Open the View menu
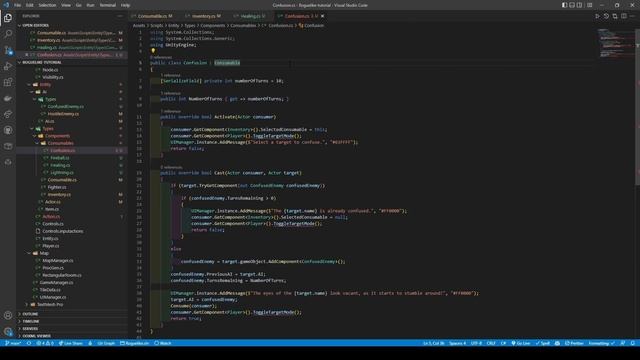This screenshot has width=640, height=360. coord(66,5)
